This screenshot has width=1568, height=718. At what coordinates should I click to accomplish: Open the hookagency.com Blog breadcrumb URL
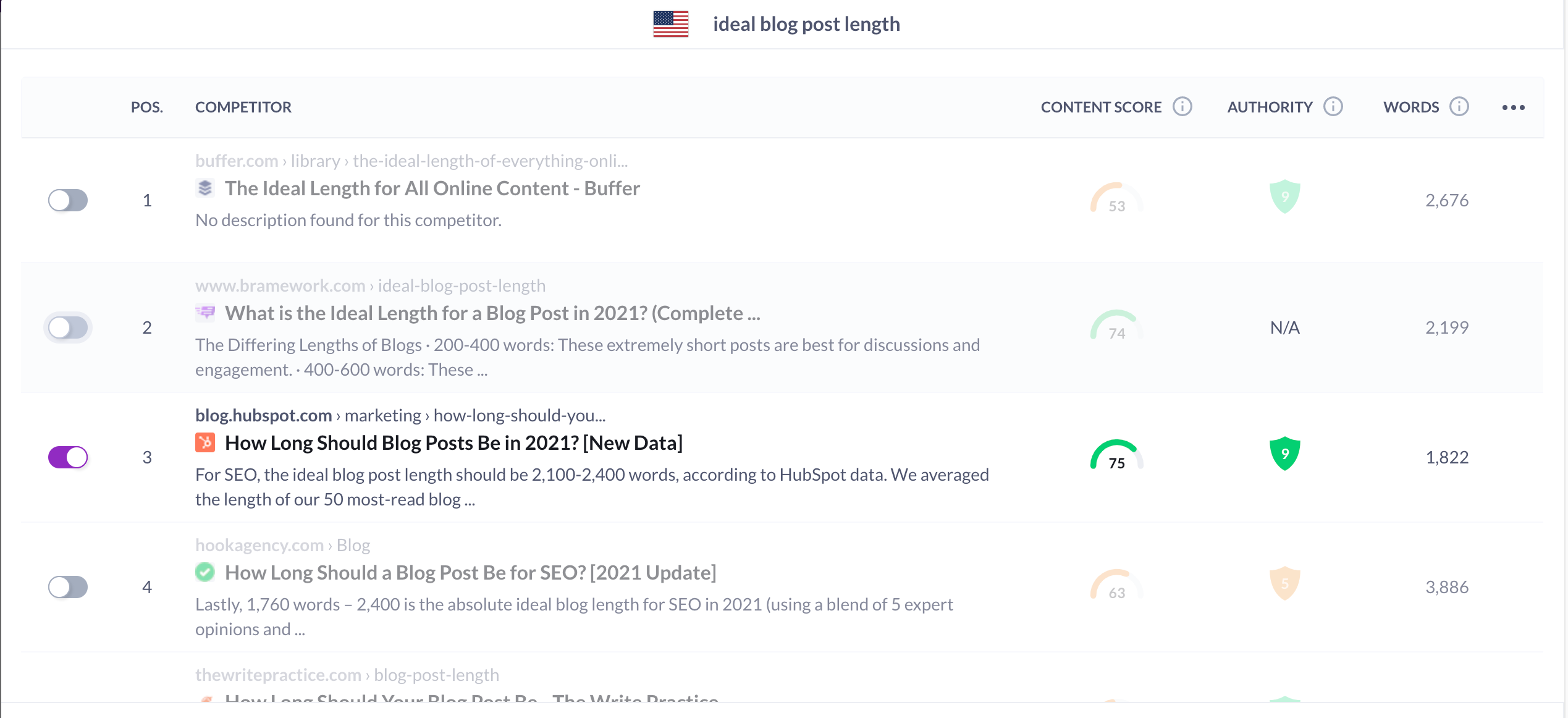tap(282, 545)
